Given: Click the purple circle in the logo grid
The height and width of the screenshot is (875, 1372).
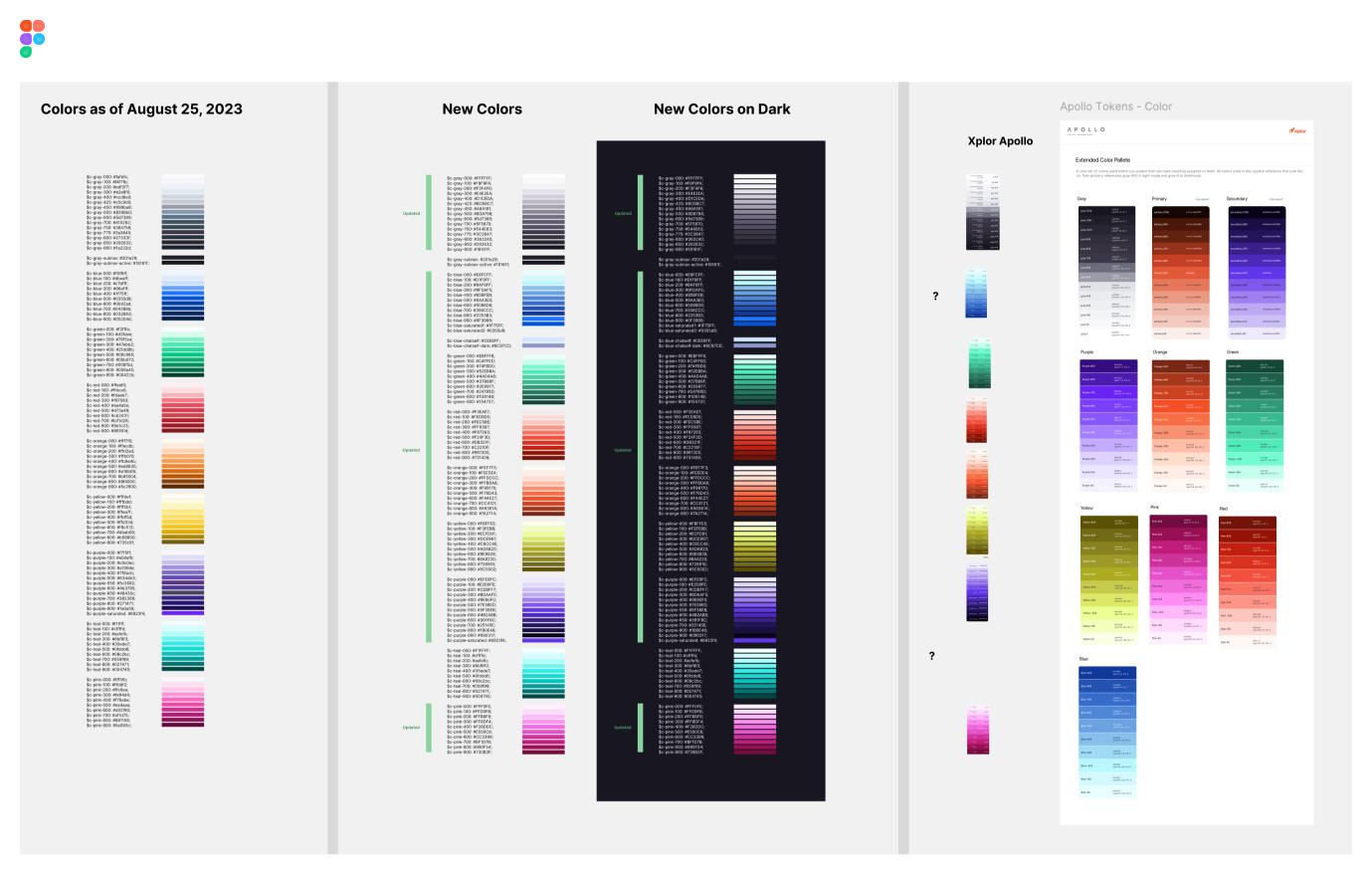Looking at the screenshot, I should click(x=26, y=39).
